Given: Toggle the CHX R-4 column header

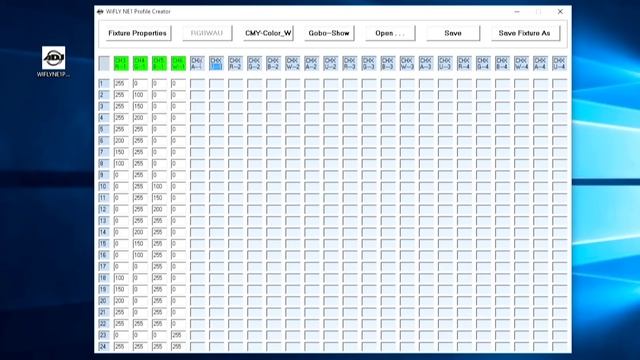Looking at the screenshot, I should click(464, 63).
